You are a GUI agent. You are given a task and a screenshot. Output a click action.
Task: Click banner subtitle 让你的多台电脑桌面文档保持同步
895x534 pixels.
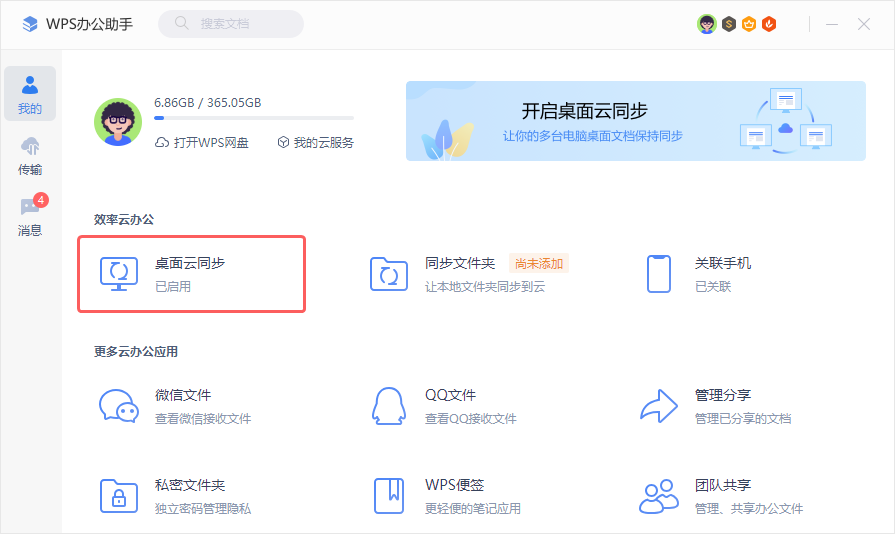[592, 136]
